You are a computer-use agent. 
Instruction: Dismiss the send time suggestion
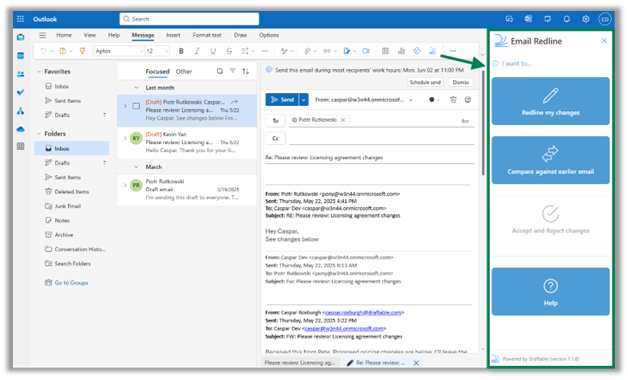[461, 82]
